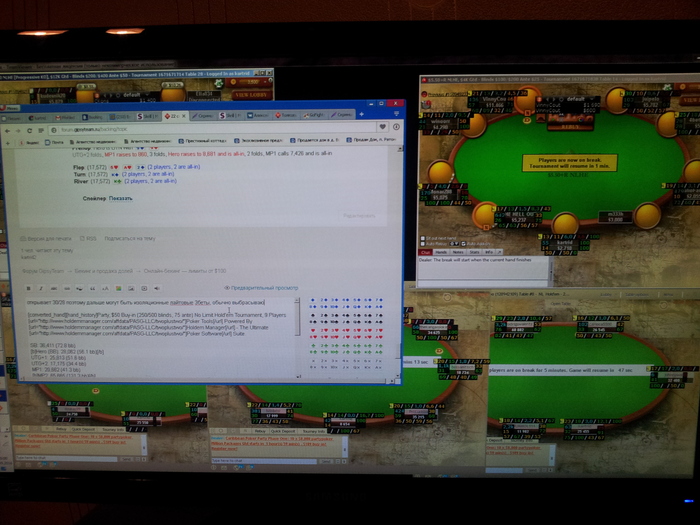Open 'Престижный коттедж' bookmark
Viewport: 700px width, 525px height.
pyautogui.click(x=203, y=140)
